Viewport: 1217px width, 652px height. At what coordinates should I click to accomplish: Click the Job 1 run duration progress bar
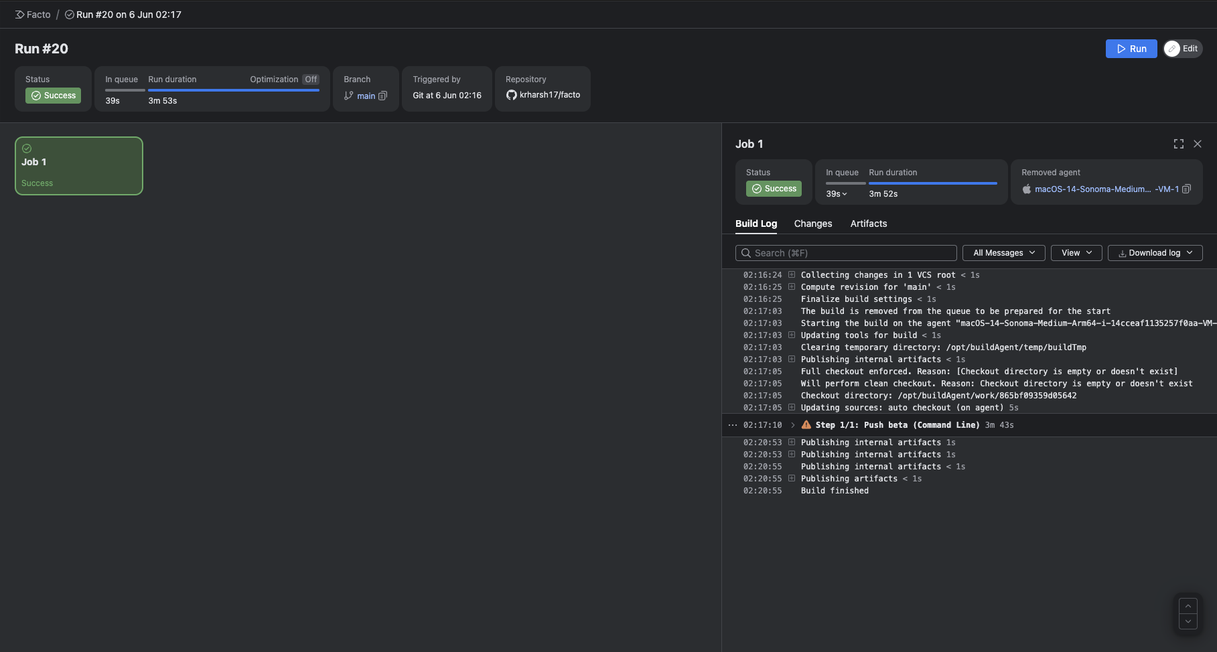pos(933,183)
